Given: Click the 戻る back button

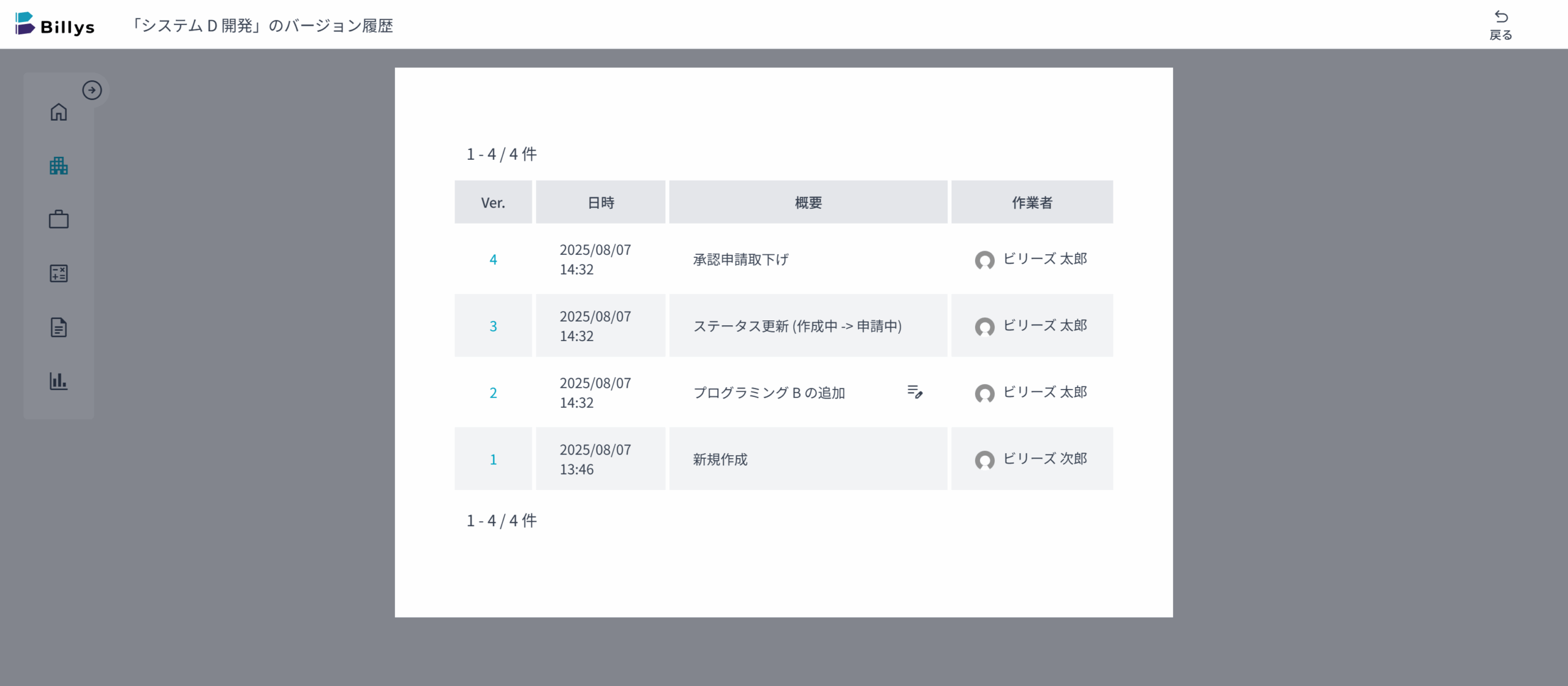Looking at the screenshot, I should (x=1501, y=25).
